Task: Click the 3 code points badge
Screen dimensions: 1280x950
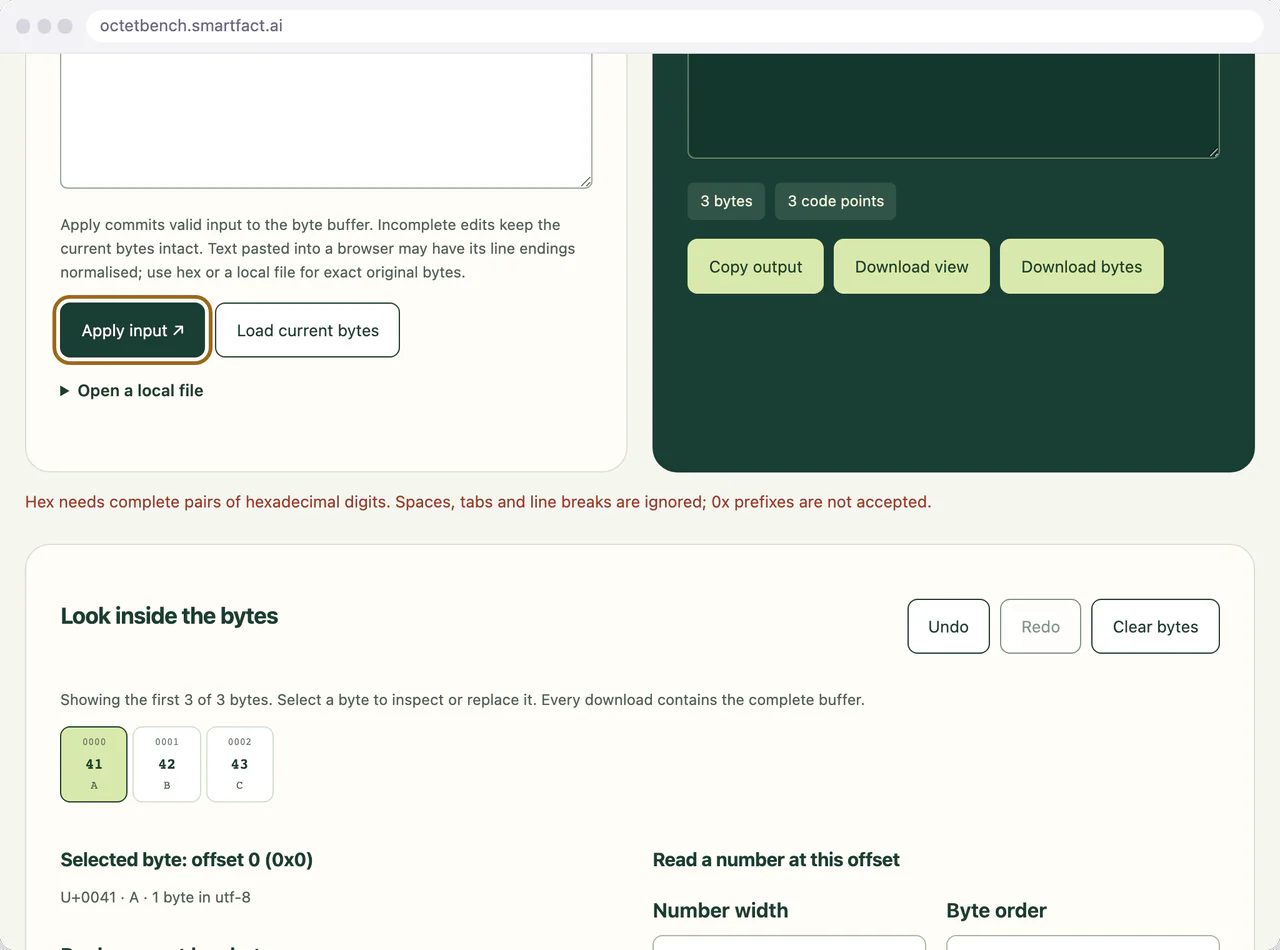Action: tap(836, 201)
